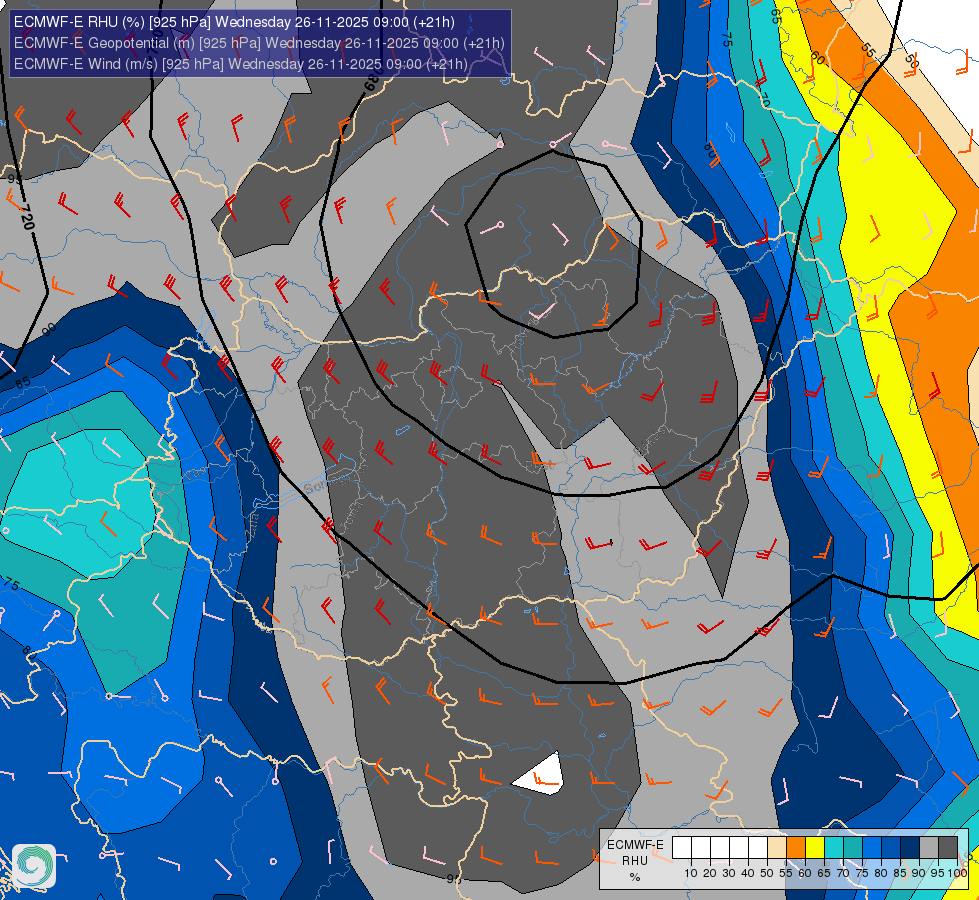This screenshot has height=900, width=979.
Task: Click the legend value '20'
Action: [x=710, y=873]
